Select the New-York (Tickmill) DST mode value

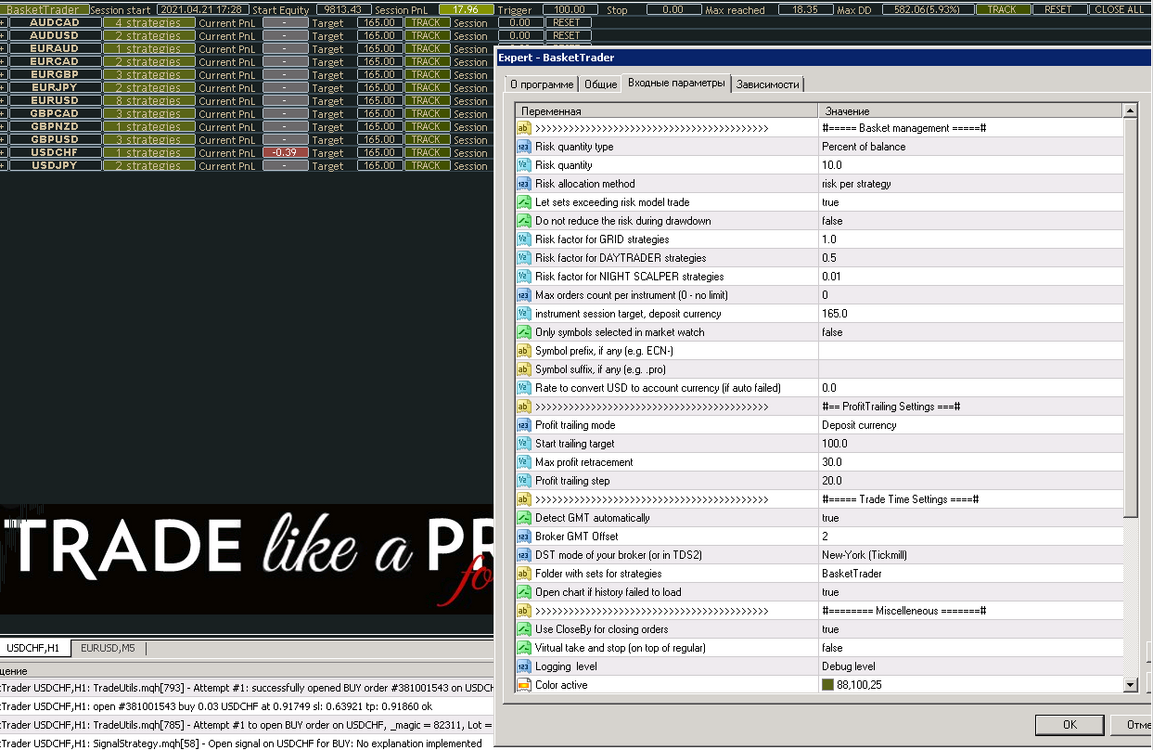pyautogui.click(x=864, y=555)
